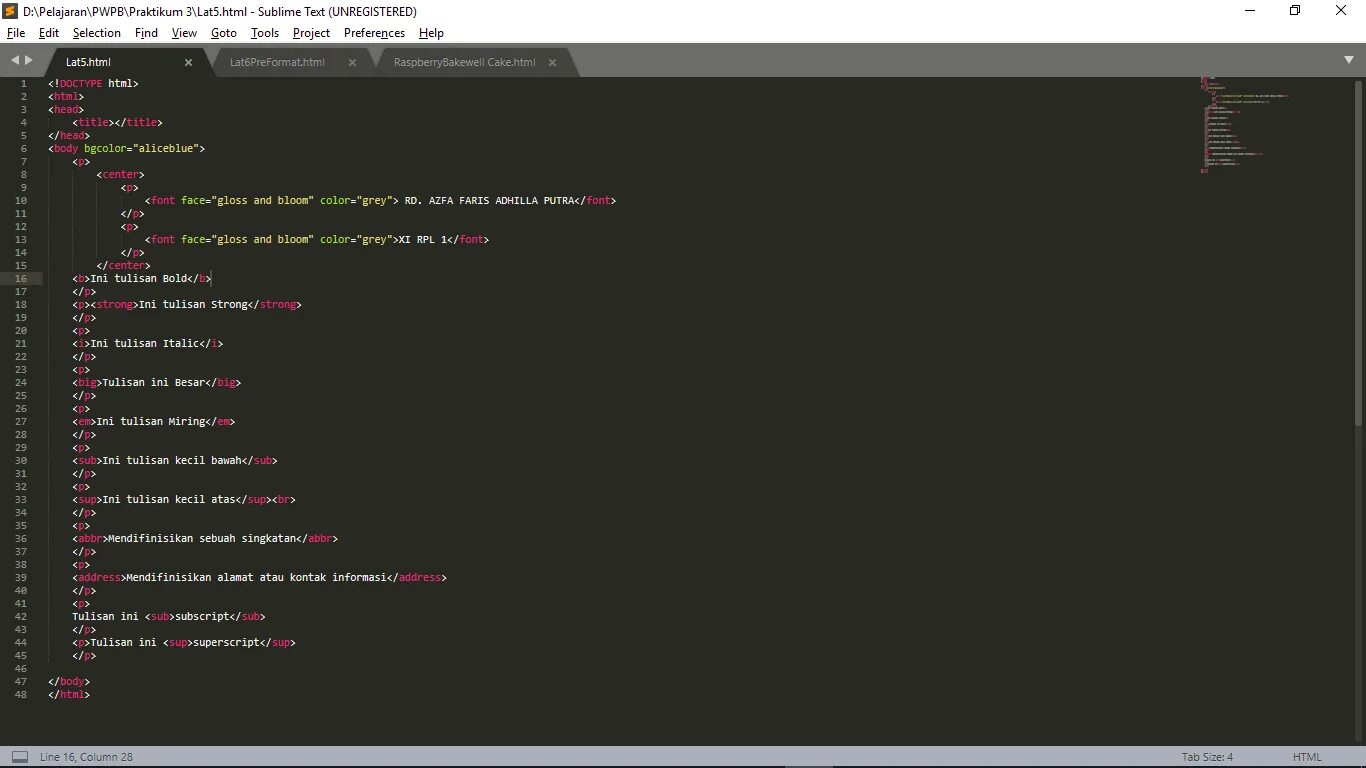Toggle the side bar icon in status bar
The width and height of the screenshot is (1366, 768).
pyautogui.click(x=20, y=757)
